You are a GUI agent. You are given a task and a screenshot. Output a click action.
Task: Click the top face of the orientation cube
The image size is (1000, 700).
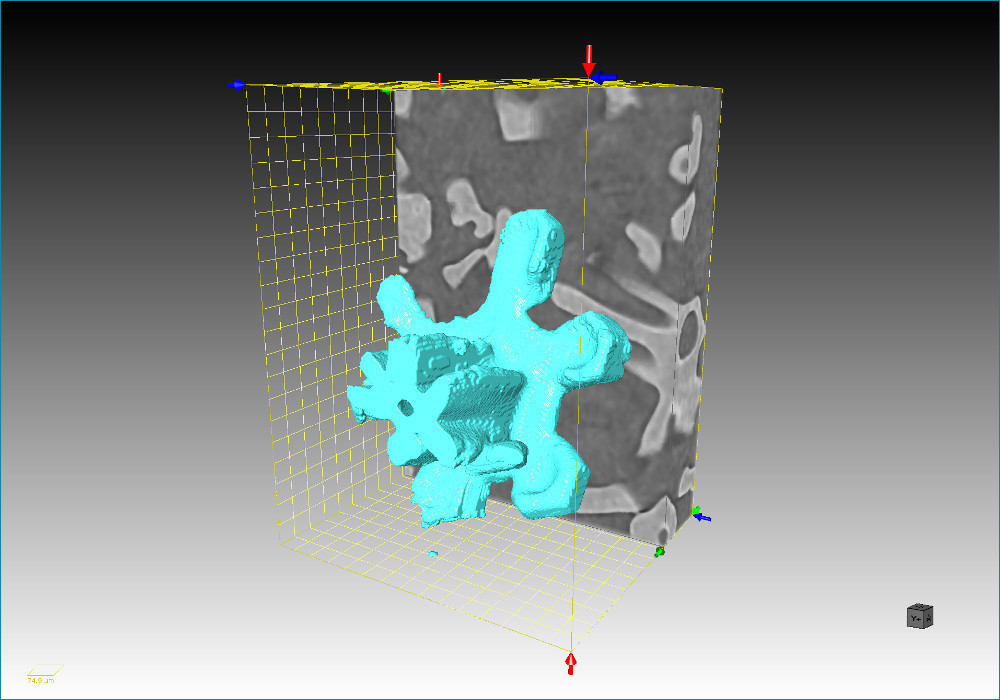coord(919,607)
